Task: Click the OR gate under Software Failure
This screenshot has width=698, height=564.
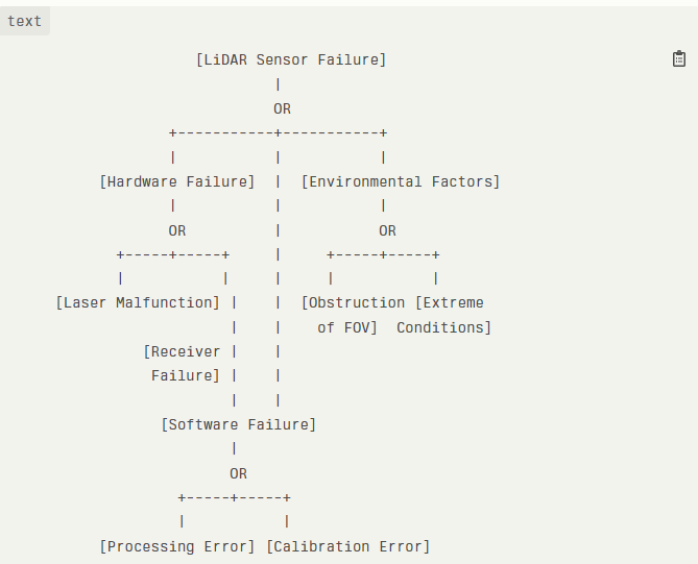Action: tap(238, 474)
